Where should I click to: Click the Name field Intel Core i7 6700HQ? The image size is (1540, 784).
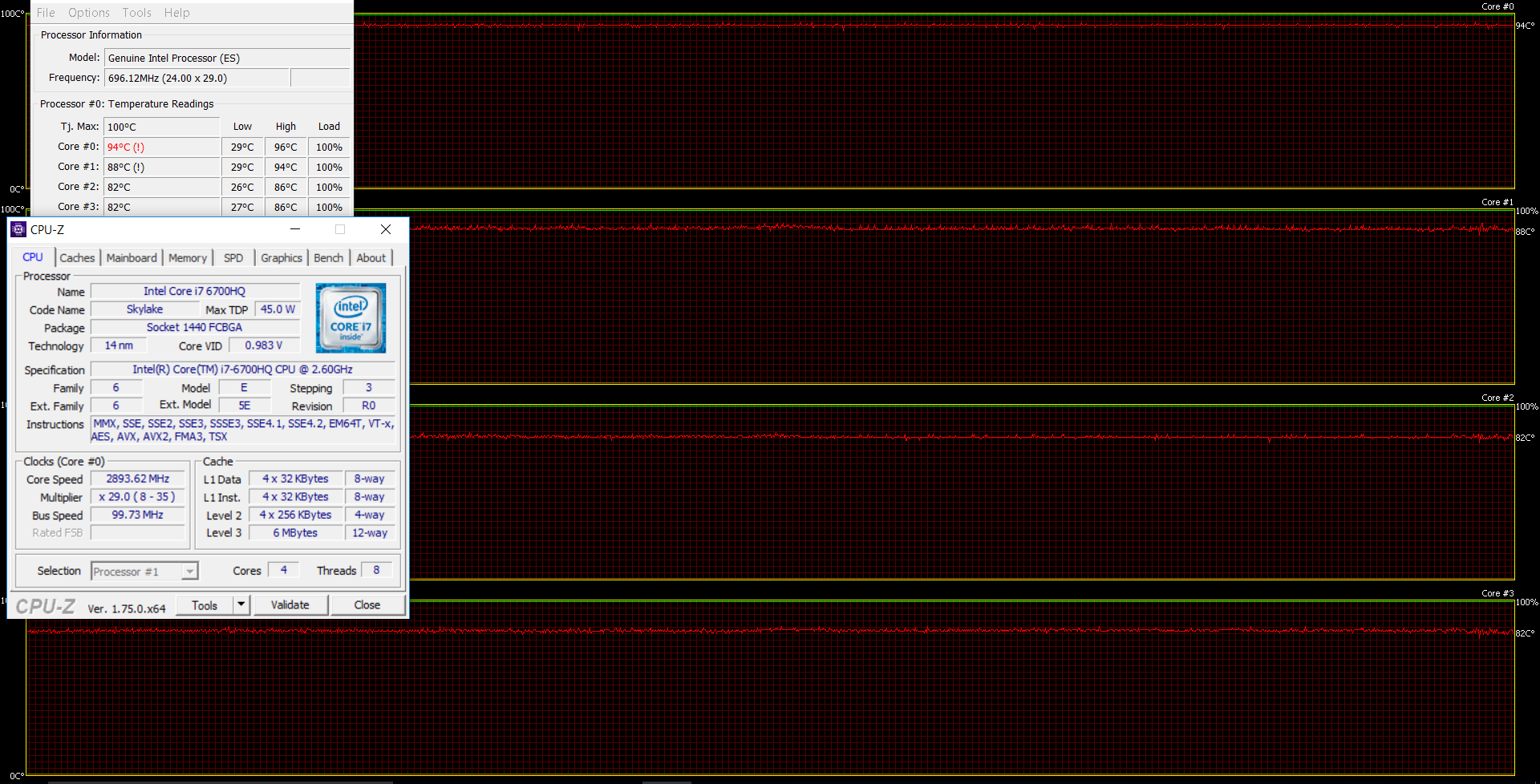[x=195, y=291]
